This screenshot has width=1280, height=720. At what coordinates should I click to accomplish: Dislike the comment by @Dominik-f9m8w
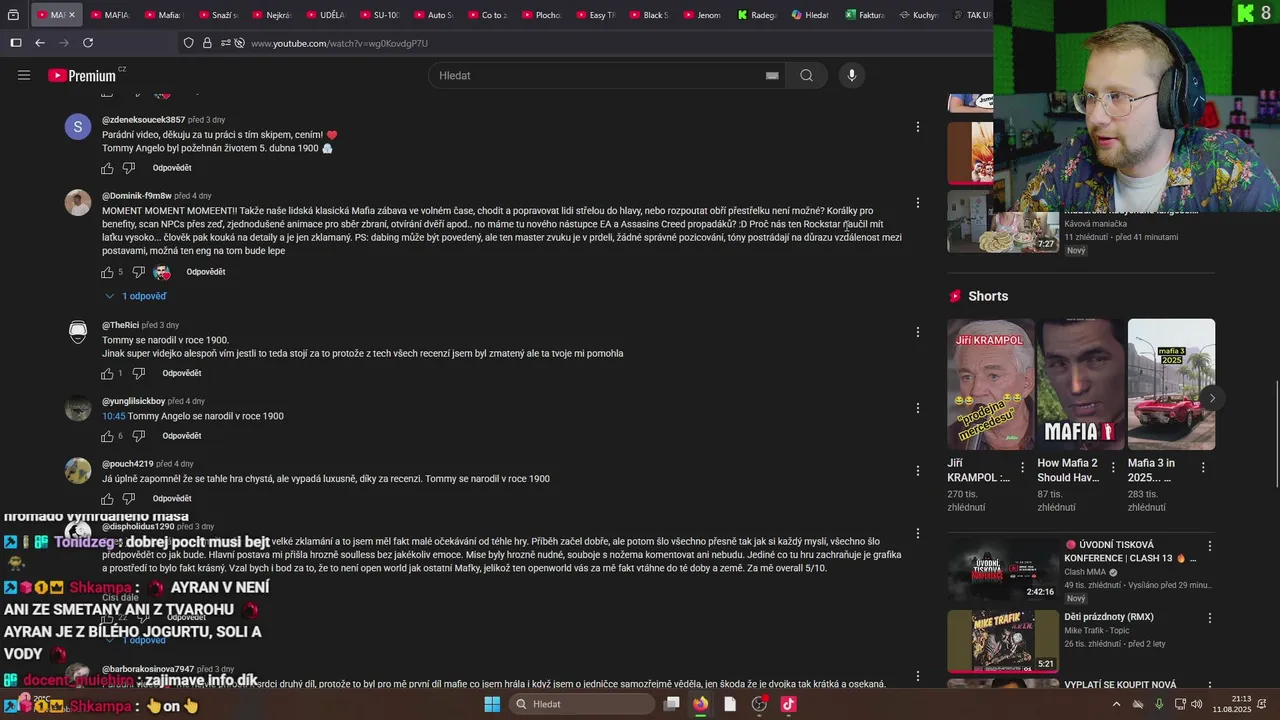(139, 272)
